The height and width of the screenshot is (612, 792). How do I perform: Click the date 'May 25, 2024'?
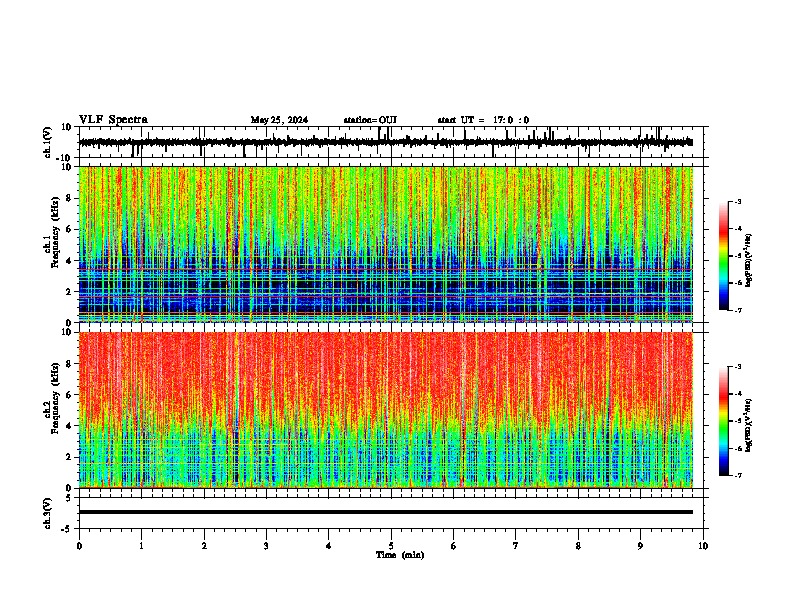coord(279,120)
